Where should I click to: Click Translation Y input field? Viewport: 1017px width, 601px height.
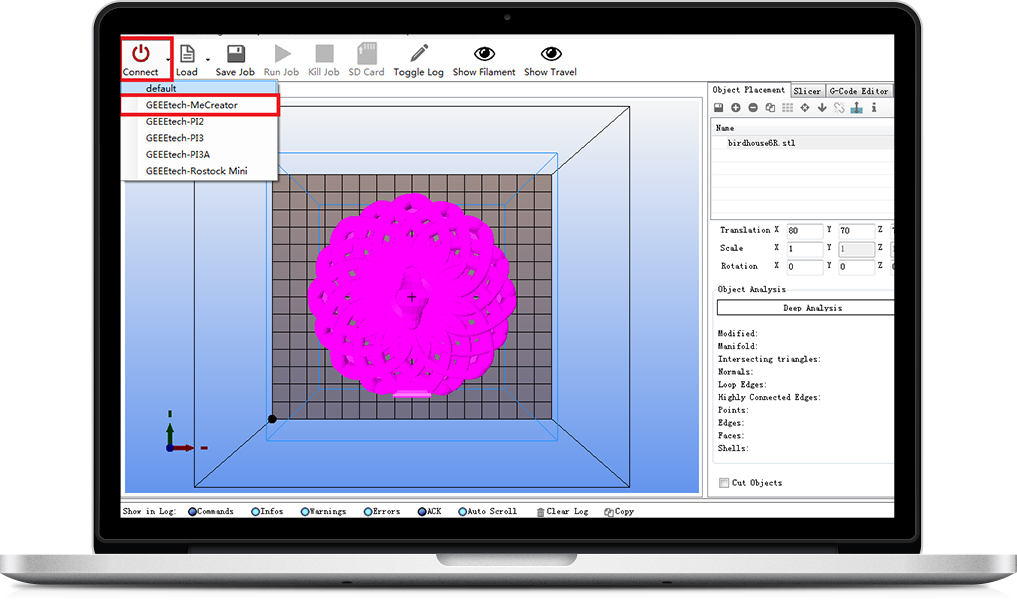pos(856,230)
